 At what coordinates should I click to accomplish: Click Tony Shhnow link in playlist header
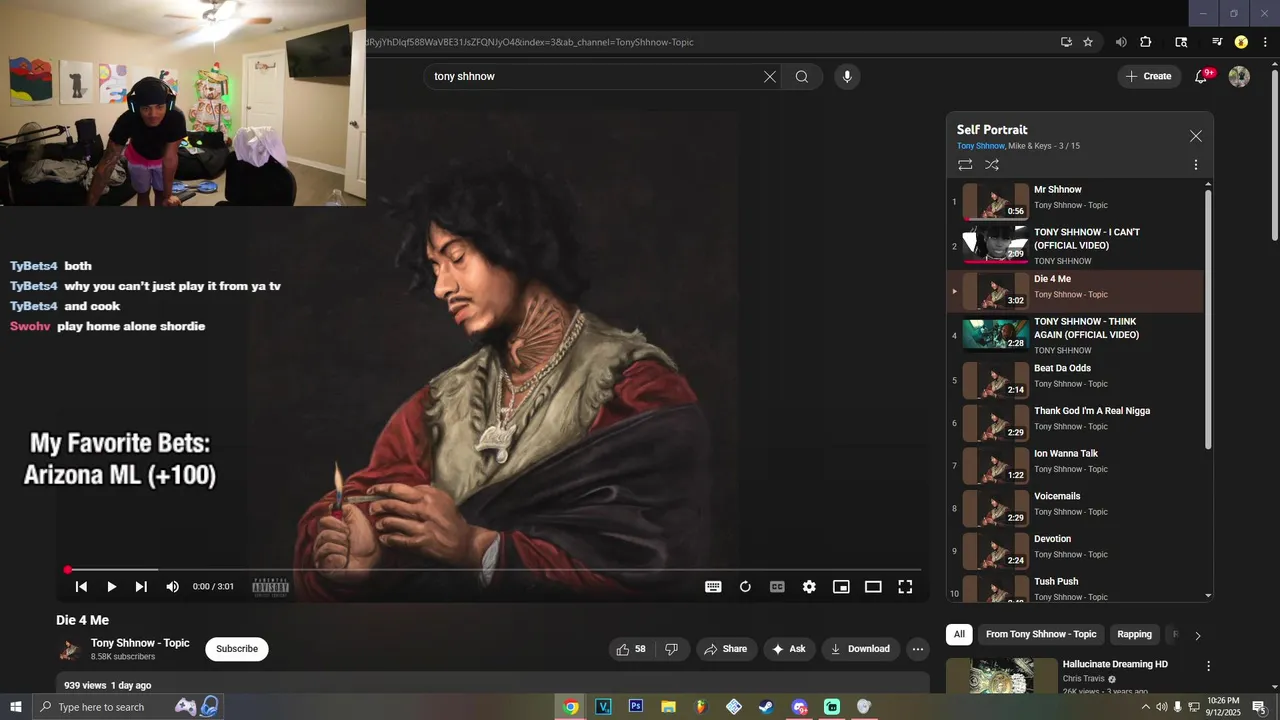(x=980, y=146)
